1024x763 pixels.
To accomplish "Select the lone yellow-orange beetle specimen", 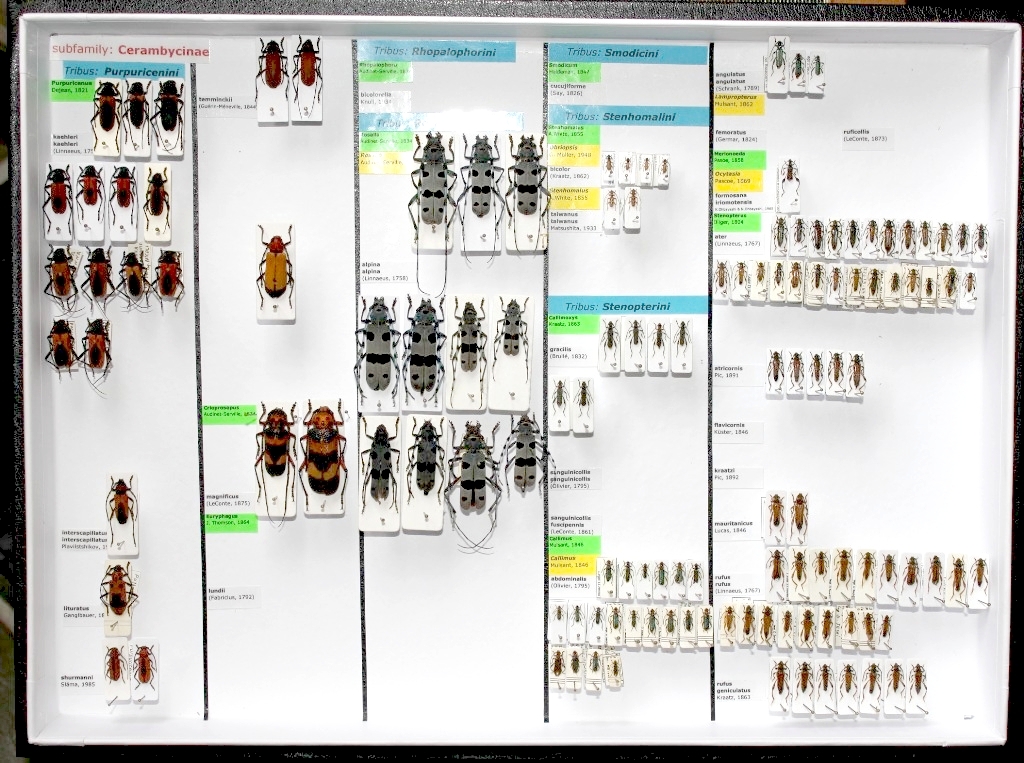I will (x=275, y=270).
